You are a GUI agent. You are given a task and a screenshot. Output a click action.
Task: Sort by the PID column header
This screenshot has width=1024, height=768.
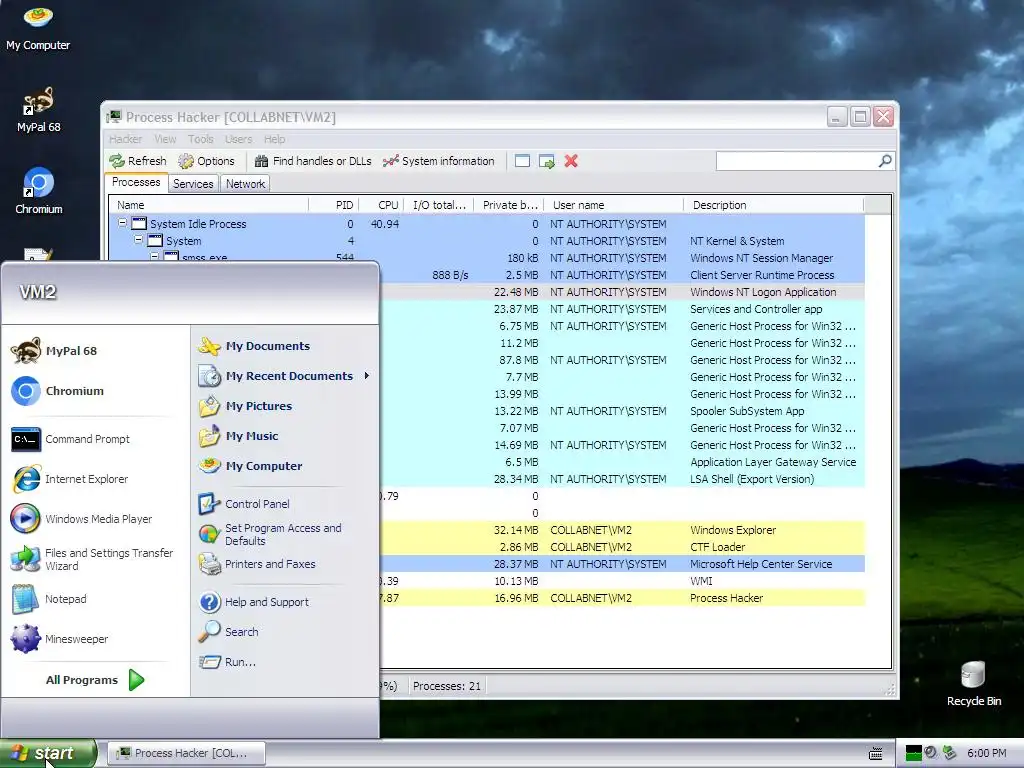[x=333, y=205]
